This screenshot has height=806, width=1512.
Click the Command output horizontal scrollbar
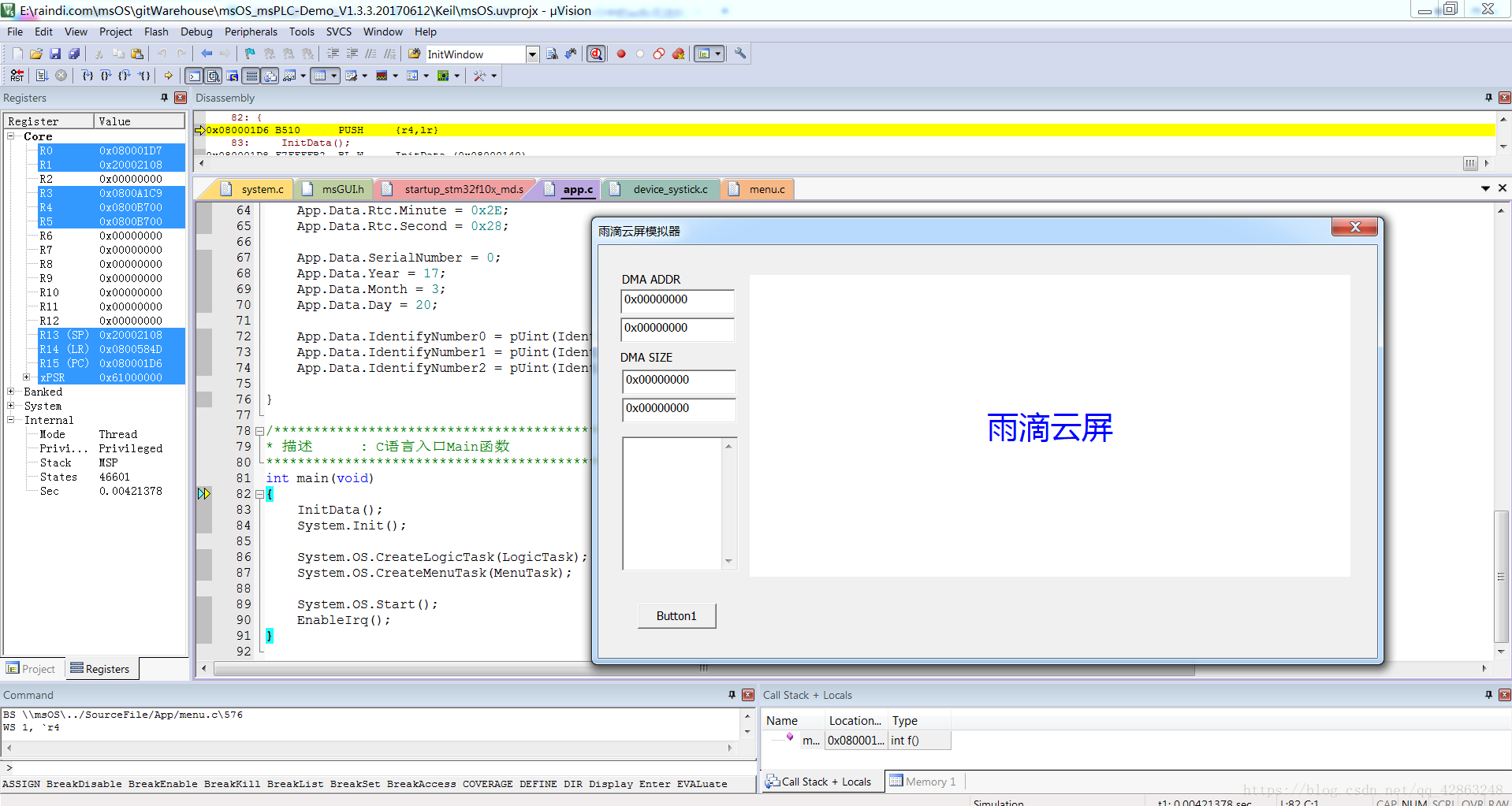click(369, 748)
